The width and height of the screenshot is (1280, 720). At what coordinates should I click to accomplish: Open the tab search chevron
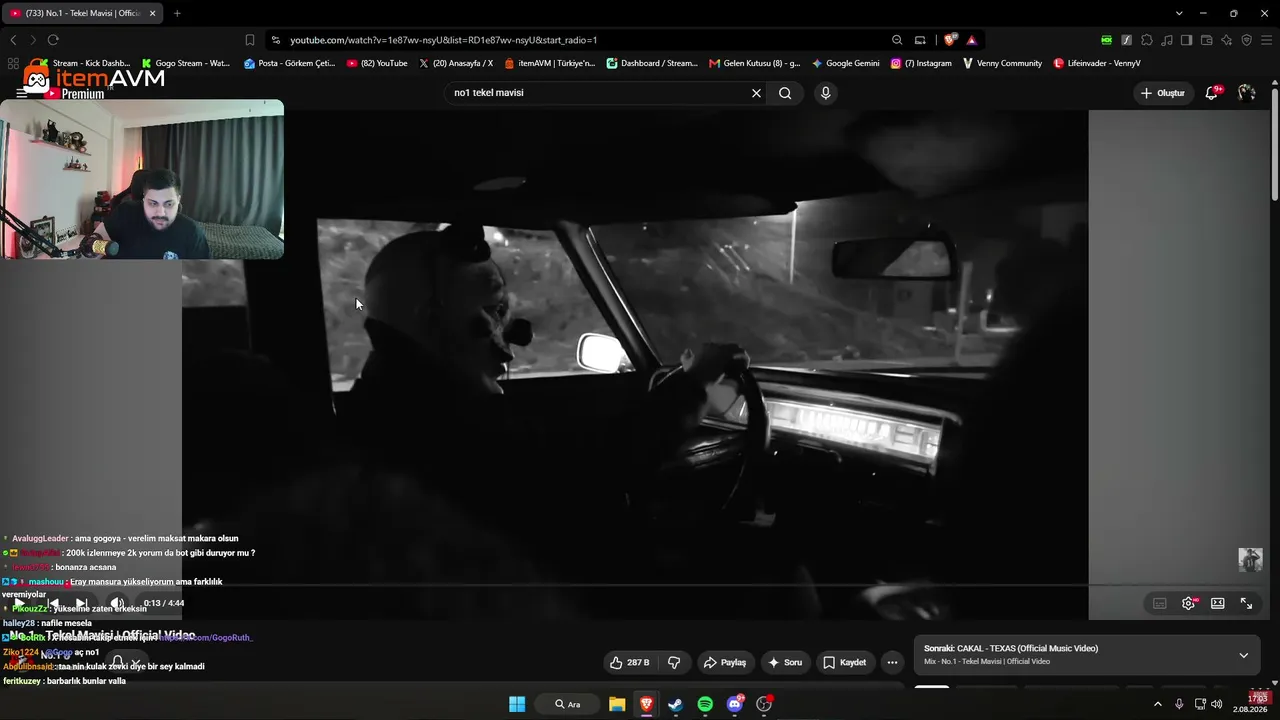1179,13
